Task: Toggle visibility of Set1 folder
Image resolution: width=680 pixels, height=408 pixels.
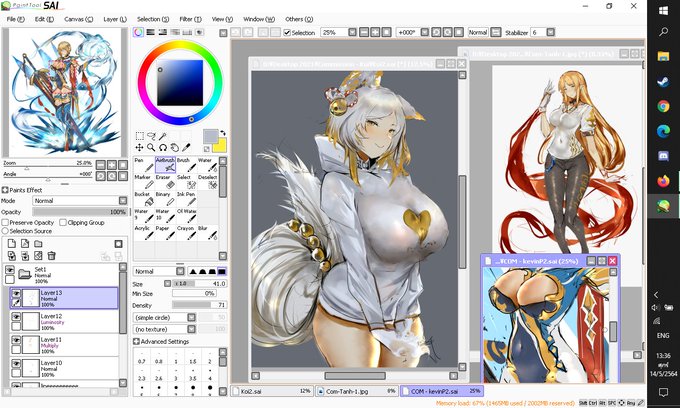Action: (10, 270)
